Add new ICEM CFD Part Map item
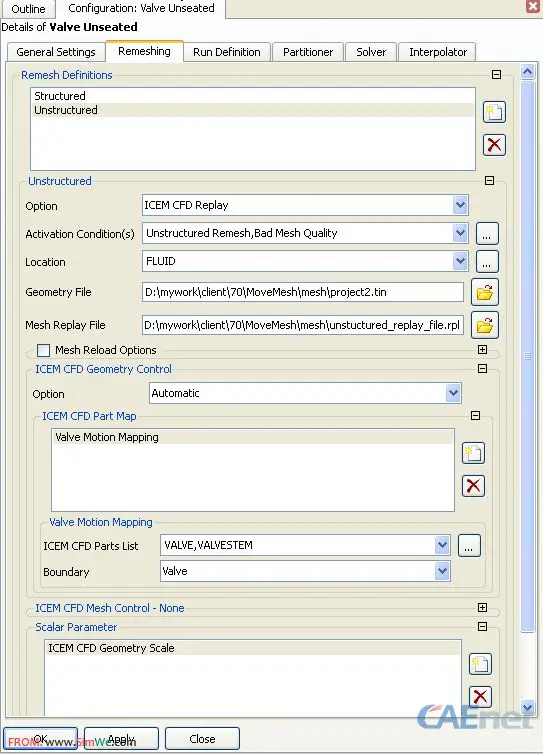 click(473, 453)
